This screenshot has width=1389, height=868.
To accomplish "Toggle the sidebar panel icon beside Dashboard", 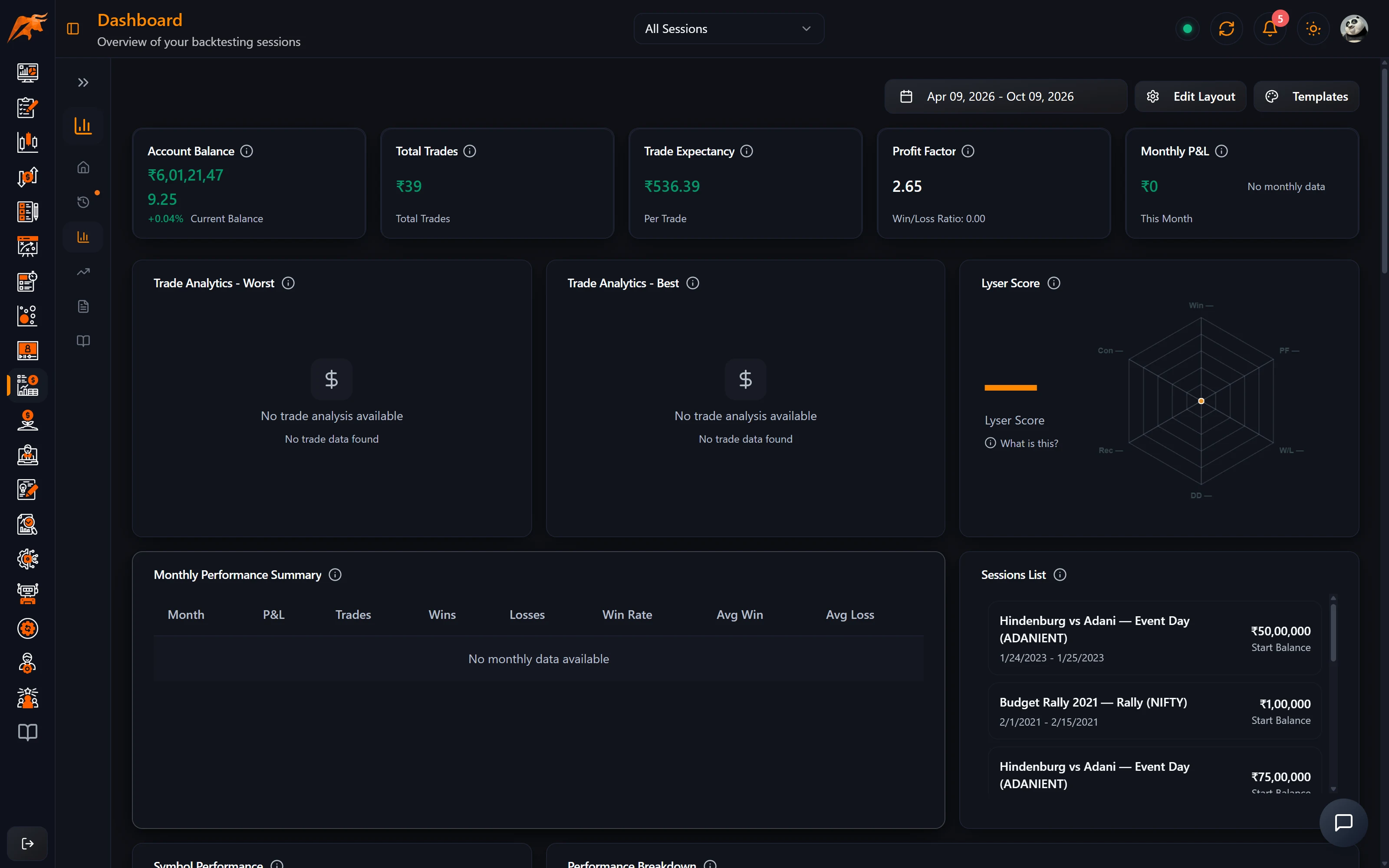I will (x=73, y=29).
